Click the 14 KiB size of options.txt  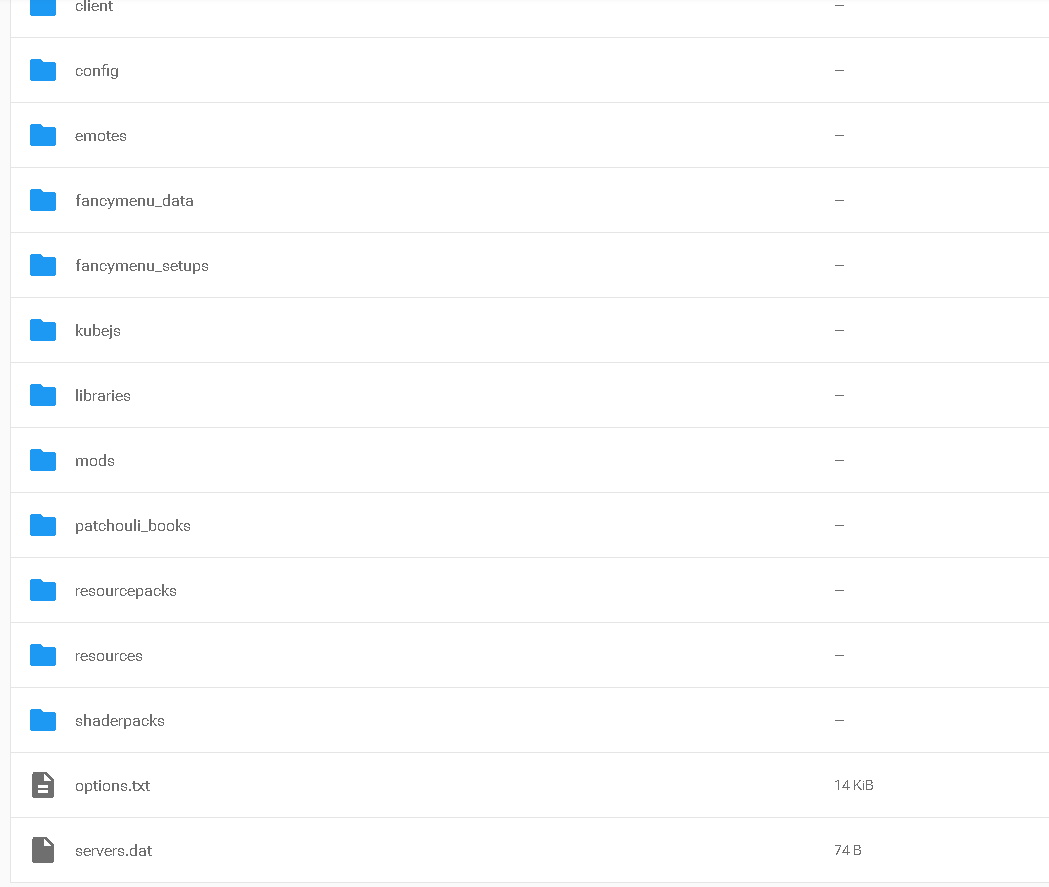[x=854, y=785]
